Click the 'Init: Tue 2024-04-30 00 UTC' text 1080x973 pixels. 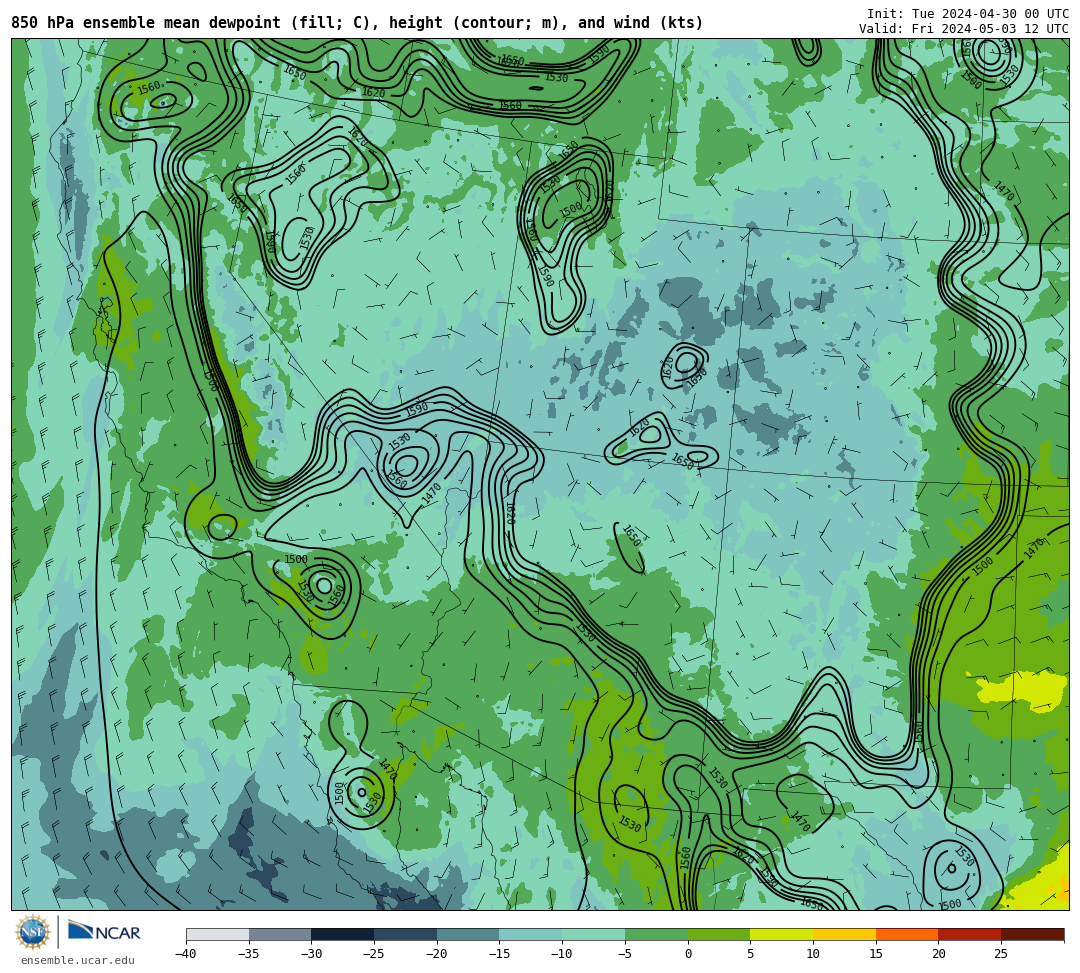tap(968, 14)
